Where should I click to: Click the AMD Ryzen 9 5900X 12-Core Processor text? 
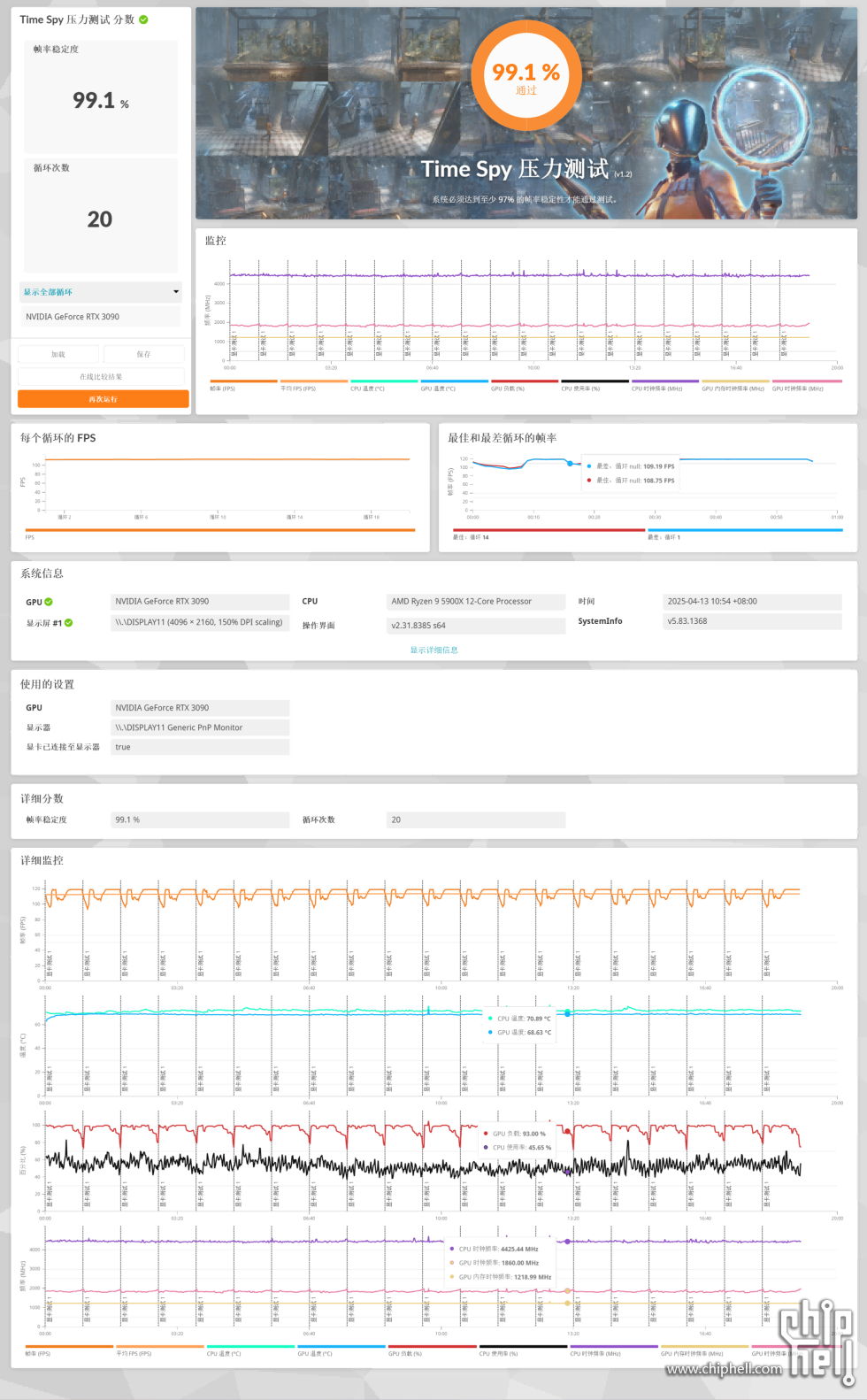click(x=461, y=602)
